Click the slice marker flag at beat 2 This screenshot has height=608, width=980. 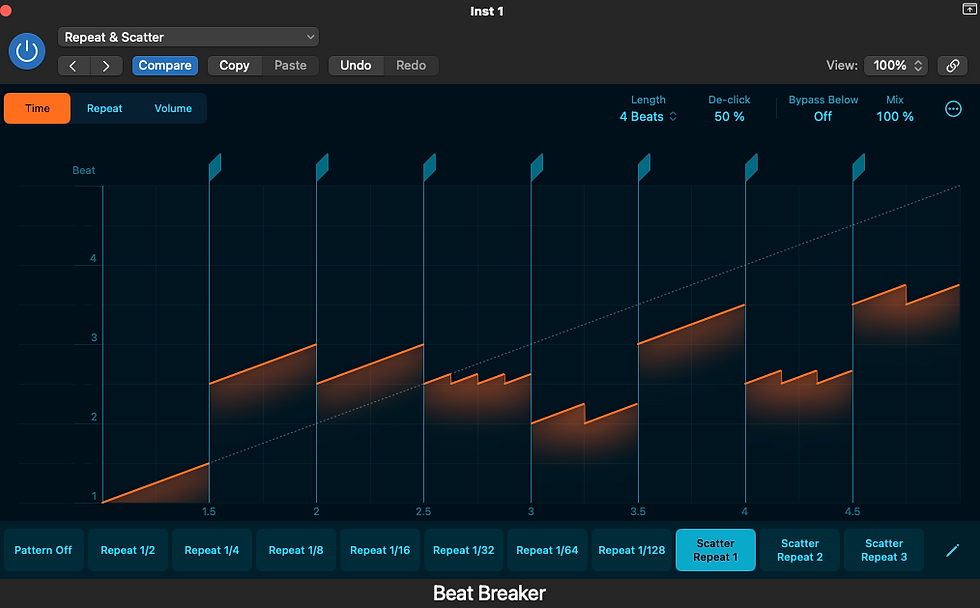point(322,167)
